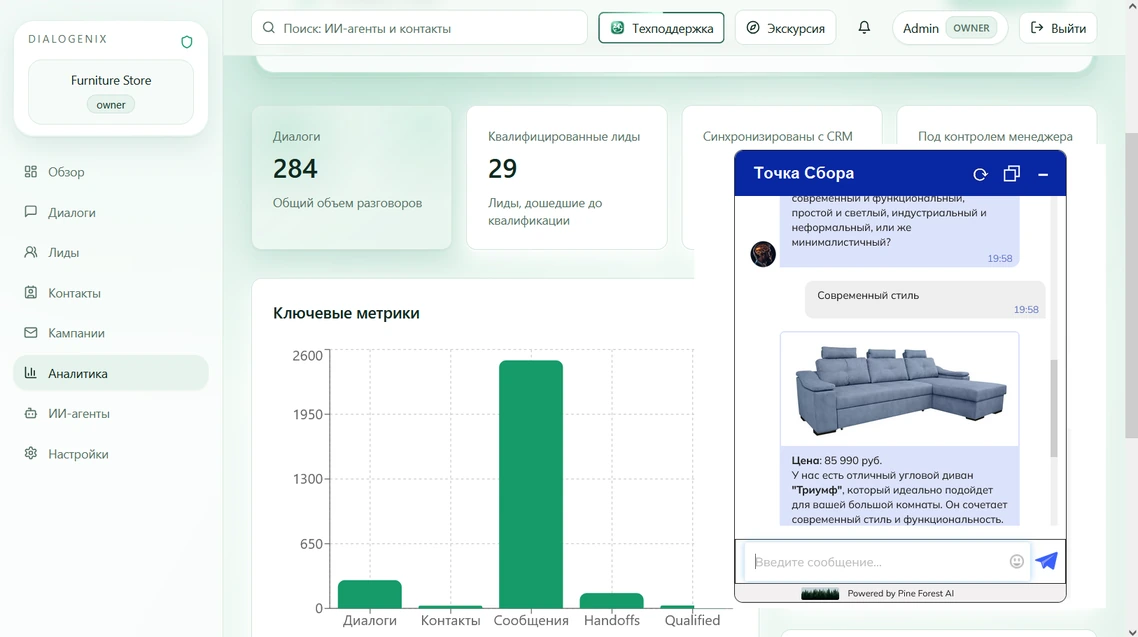This screenshot has width=1138, height=637.
Task: Click the Настройки gear icon
Action: click(x=30, y=453)
